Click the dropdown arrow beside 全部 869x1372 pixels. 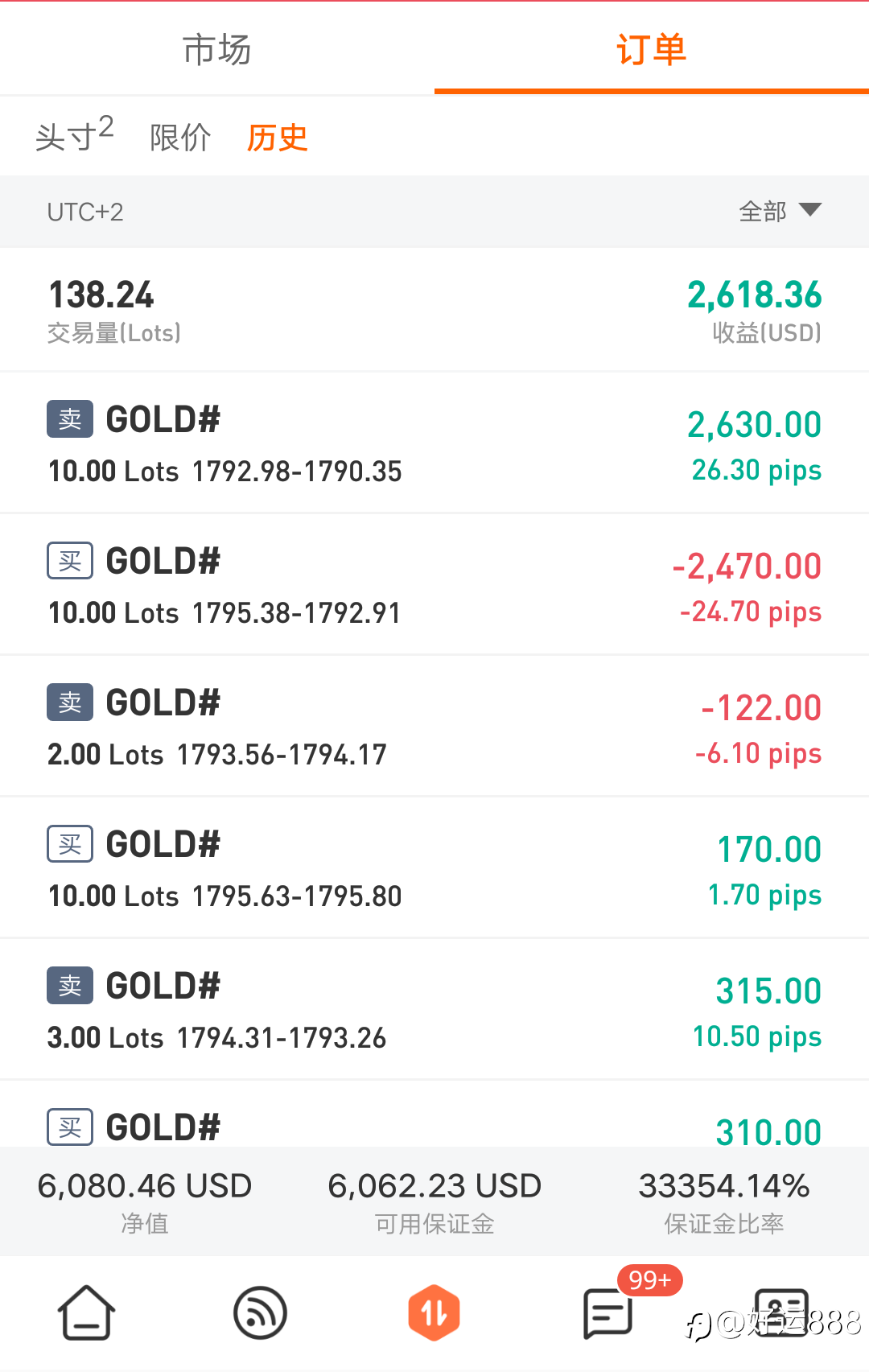(810, 210)
